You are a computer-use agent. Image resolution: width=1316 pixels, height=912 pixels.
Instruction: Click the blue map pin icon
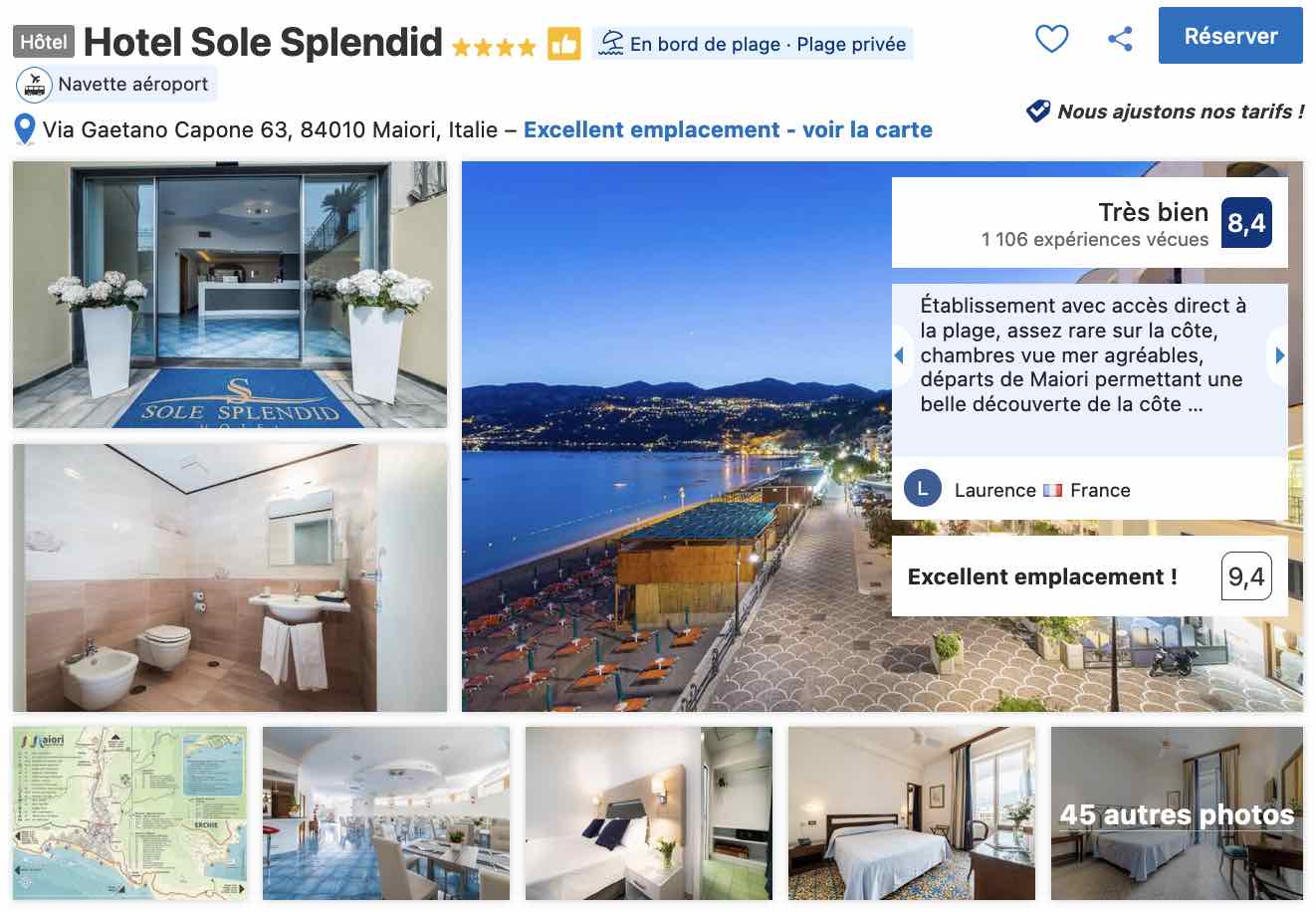click(25, 129)
